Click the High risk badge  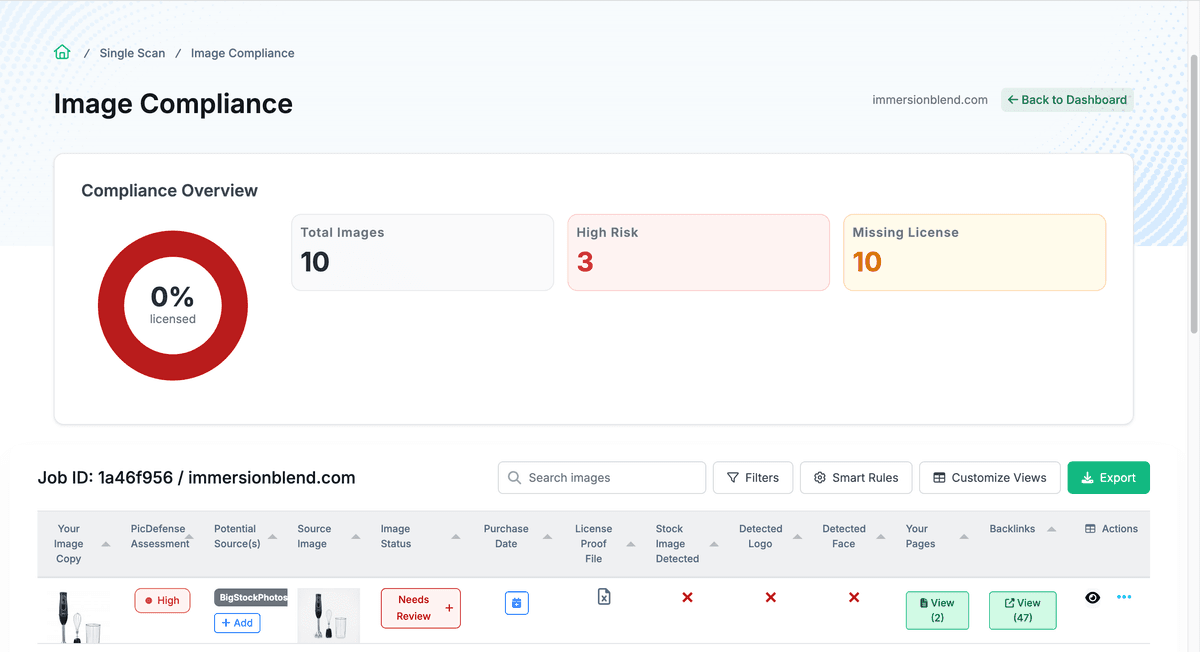162,601
